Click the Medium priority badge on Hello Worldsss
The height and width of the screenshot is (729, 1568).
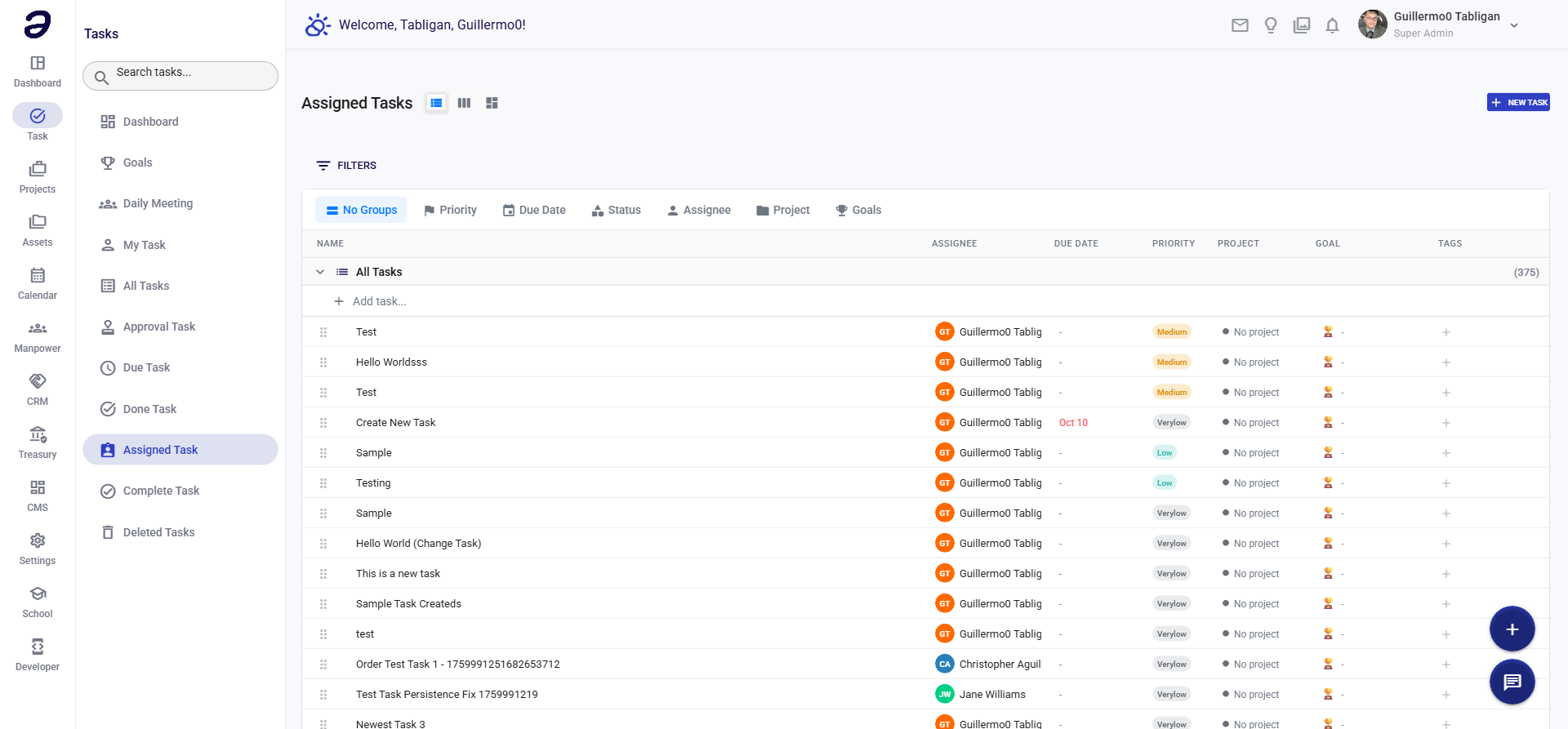tap(1171, 362)
